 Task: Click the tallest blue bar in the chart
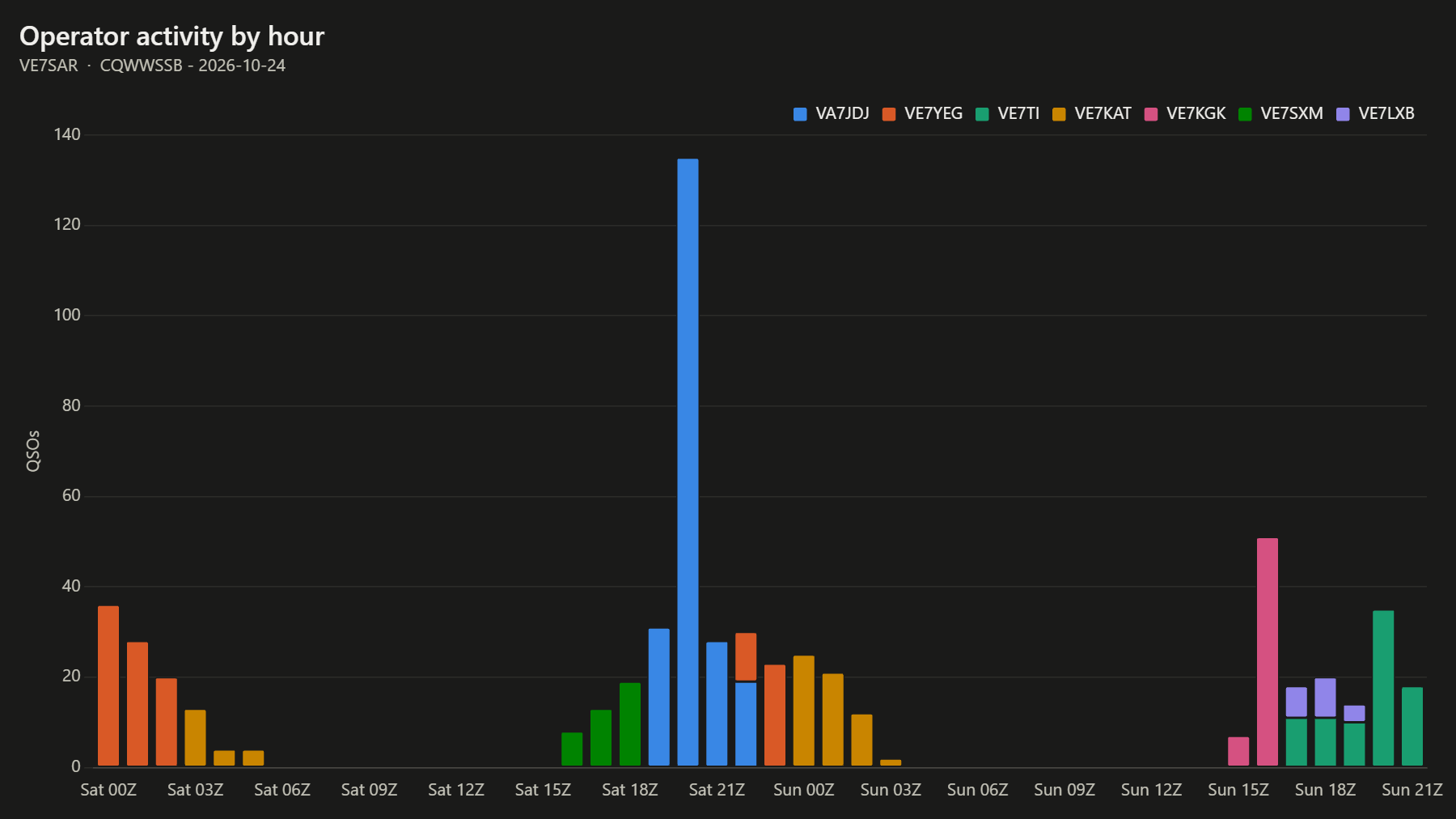[688, 462]
